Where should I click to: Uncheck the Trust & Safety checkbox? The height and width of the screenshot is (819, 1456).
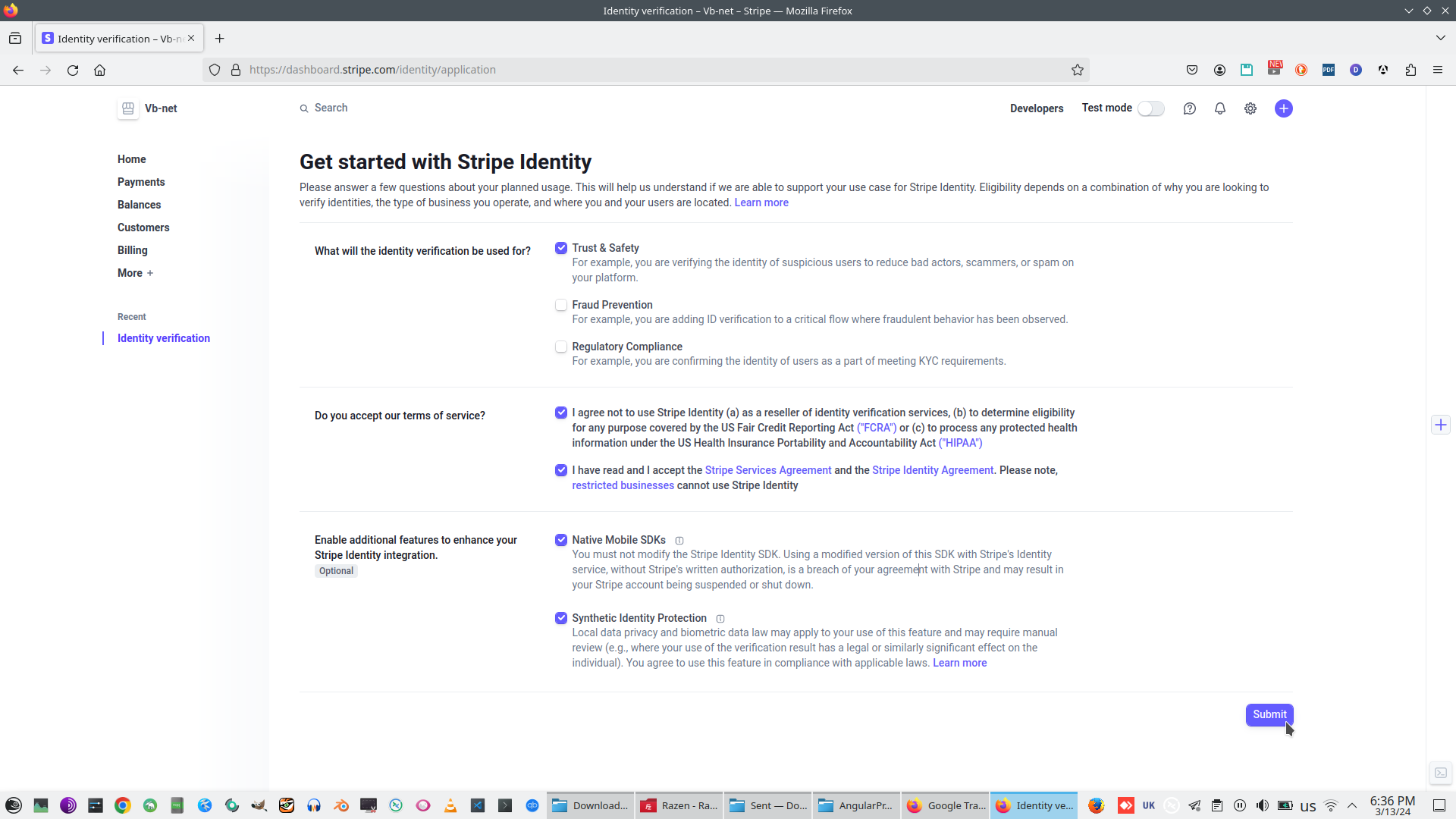561,248
